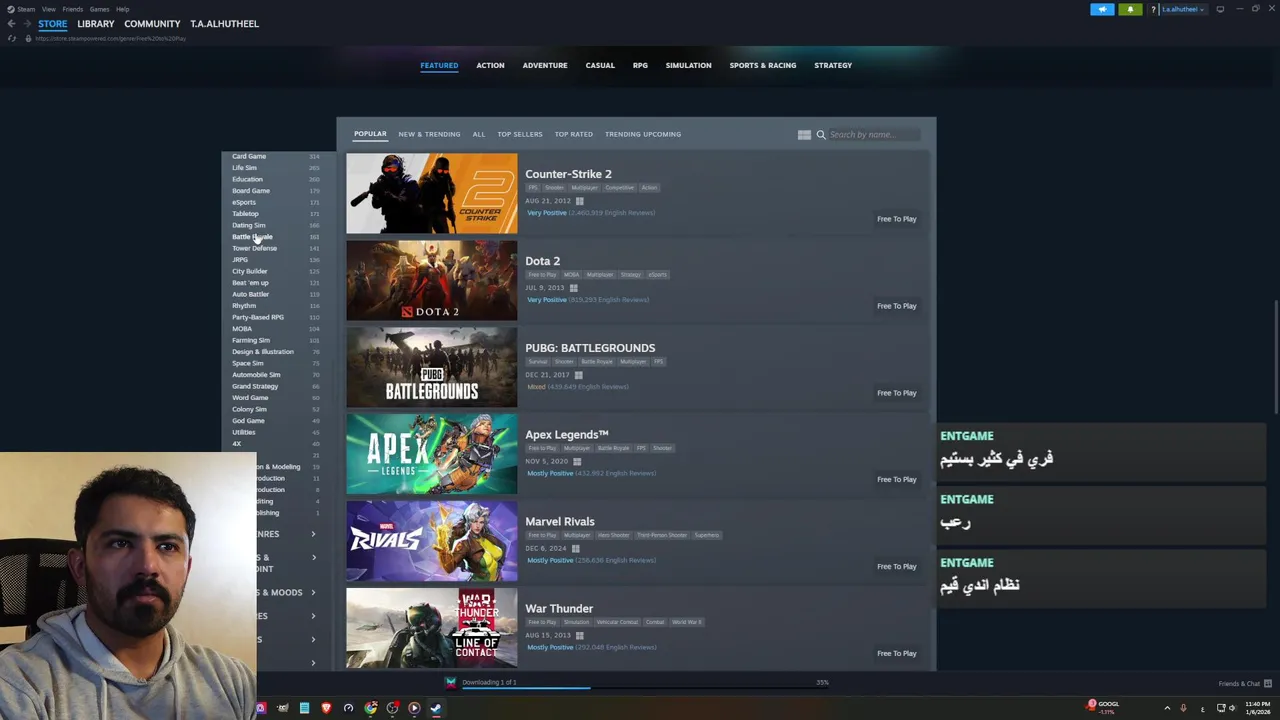This screenshot has height=720, width=1280.
Task: Go back with the browser back arrow
Action: click(11, 24)
